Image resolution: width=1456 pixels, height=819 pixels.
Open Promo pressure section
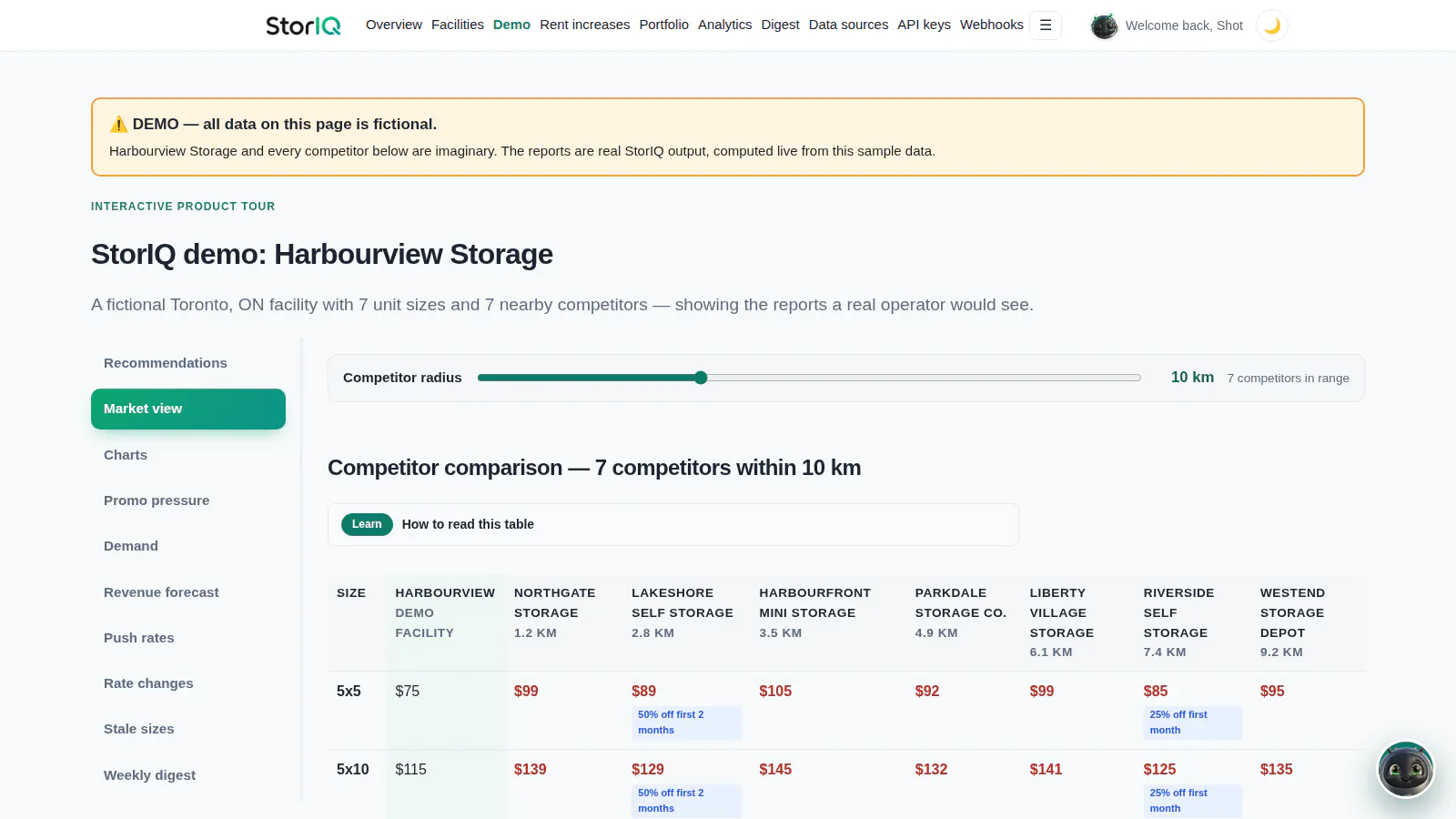pyautogui.click(x=188, y=500)
